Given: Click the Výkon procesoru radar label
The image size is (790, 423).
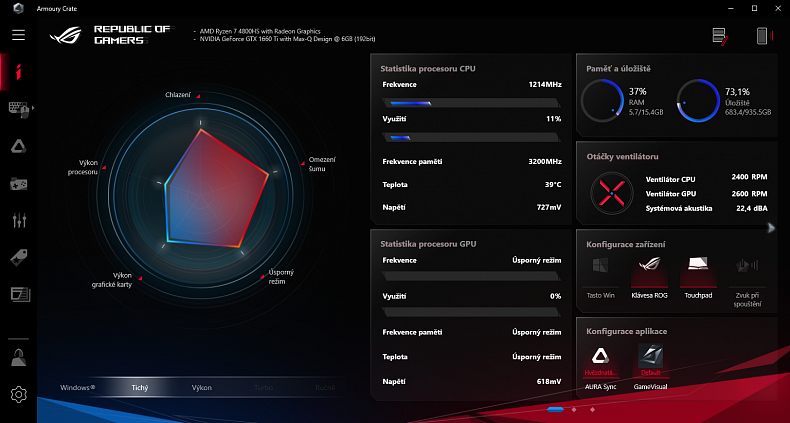Looking at the screenshot, I should 82,167.
